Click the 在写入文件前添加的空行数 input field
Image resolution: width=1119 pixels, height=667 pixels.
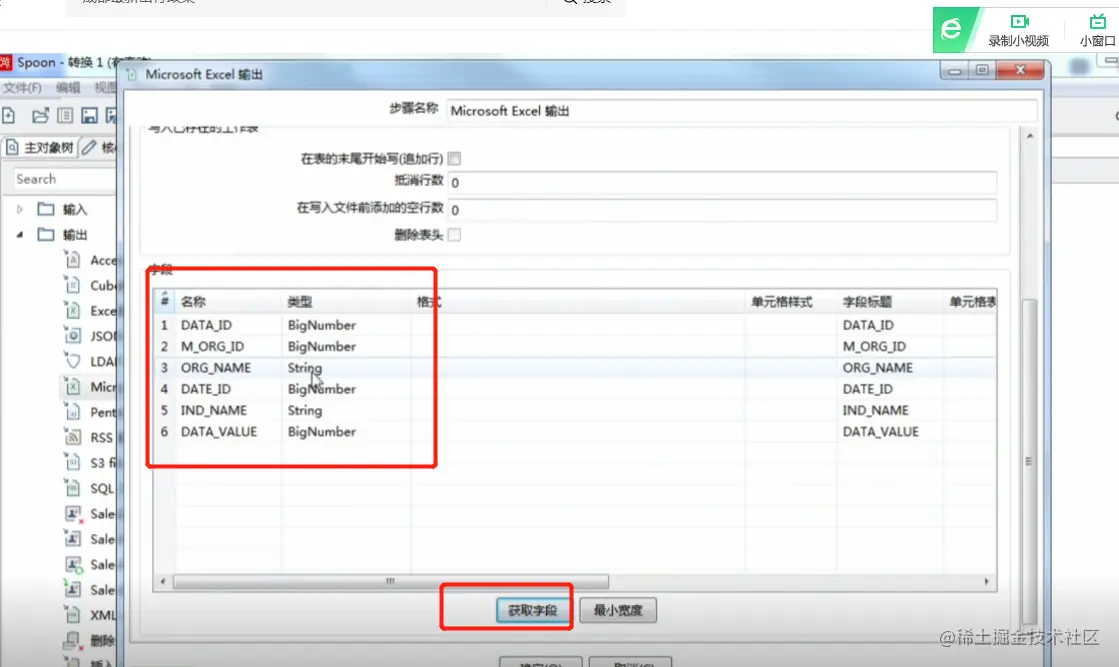[x=721, y=210]
